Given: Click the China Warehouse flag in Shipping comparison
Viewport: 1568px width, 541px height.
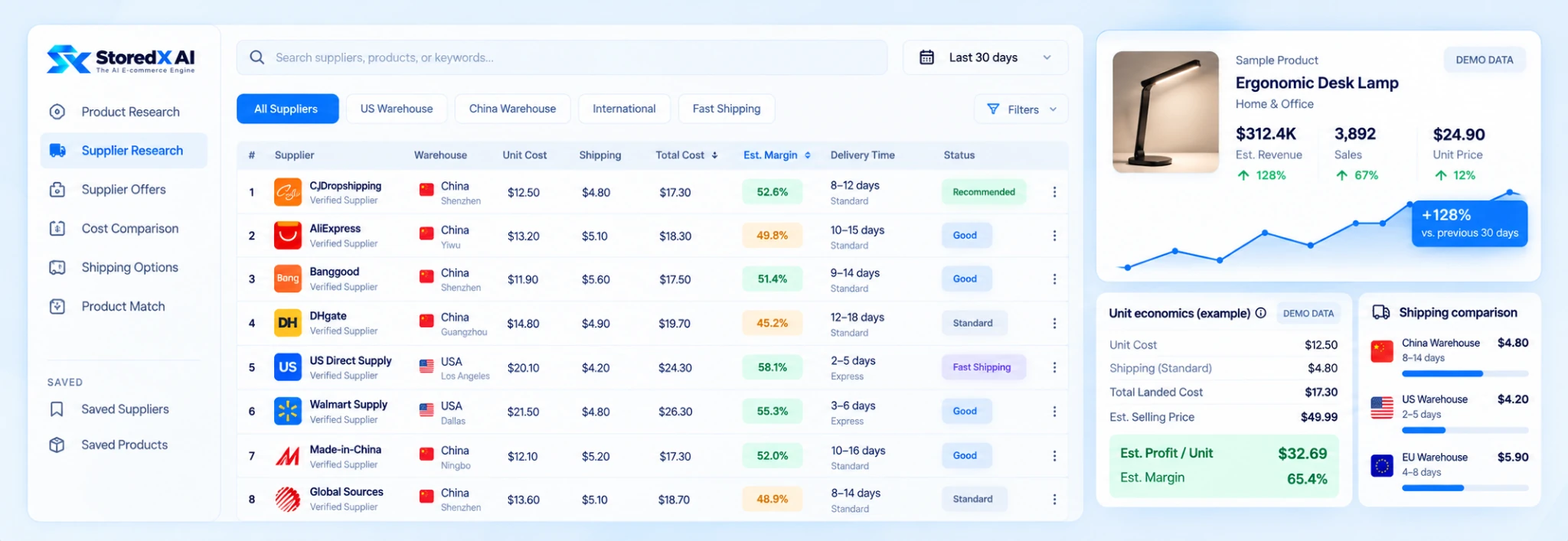Looking at the screenshot, I should [x=1382, y=351].
